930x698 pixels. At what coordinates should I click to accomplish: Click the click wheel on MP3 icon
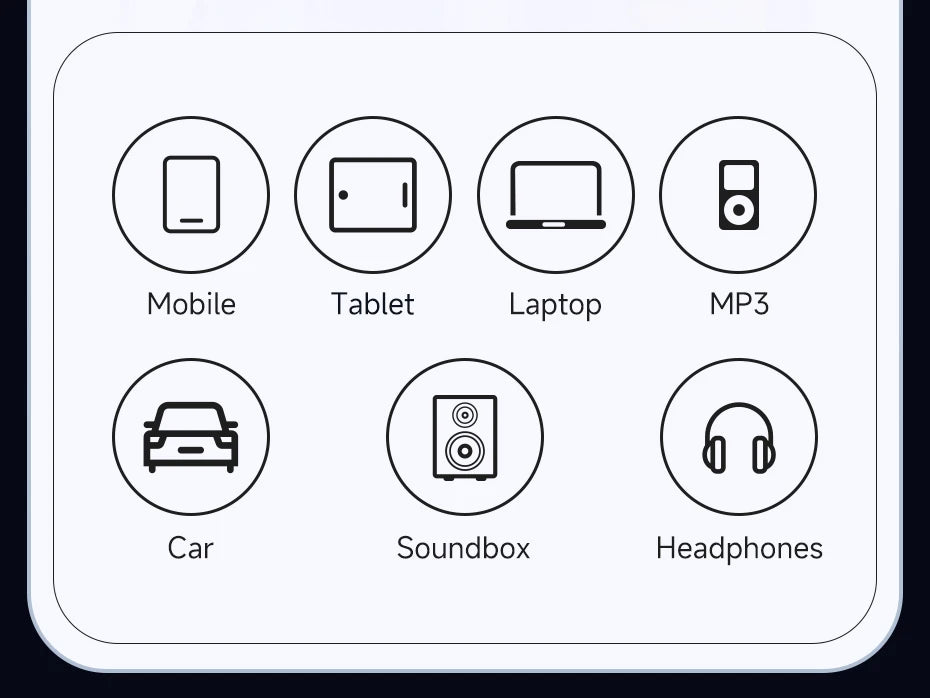738,209
